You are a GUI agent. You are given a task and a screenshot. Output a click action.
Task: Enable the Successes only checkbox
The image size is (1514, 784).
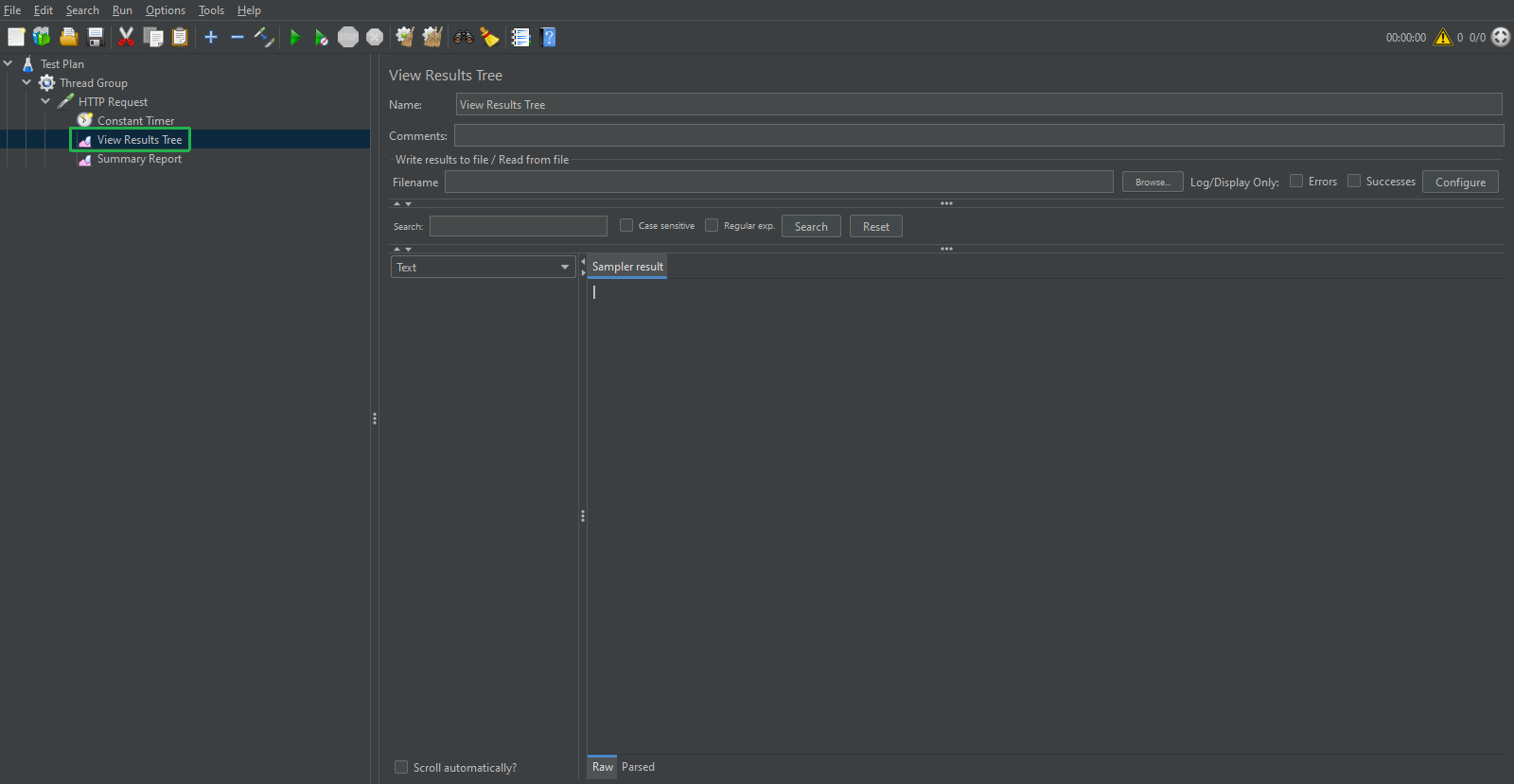pyautogui.click(x=1354, y=181)
